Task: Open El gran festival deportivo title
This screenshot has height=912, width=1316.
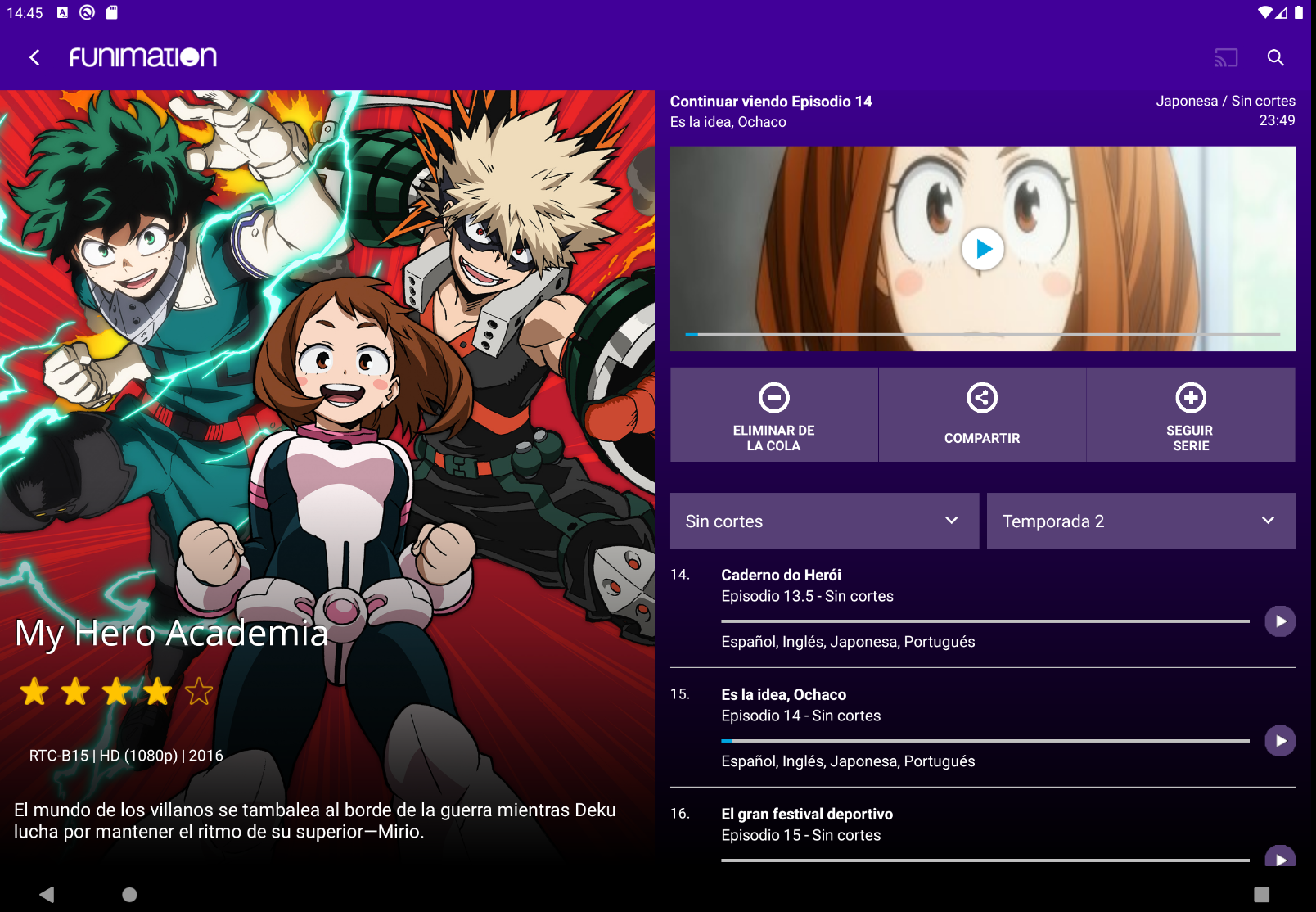Action: point(807,814)
